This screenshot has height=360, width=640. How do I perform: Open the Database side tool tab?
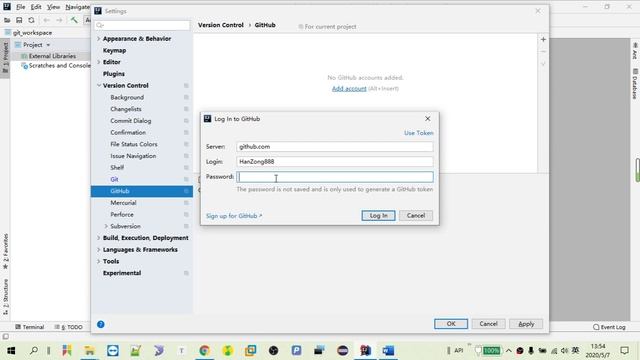pos(635,84)
